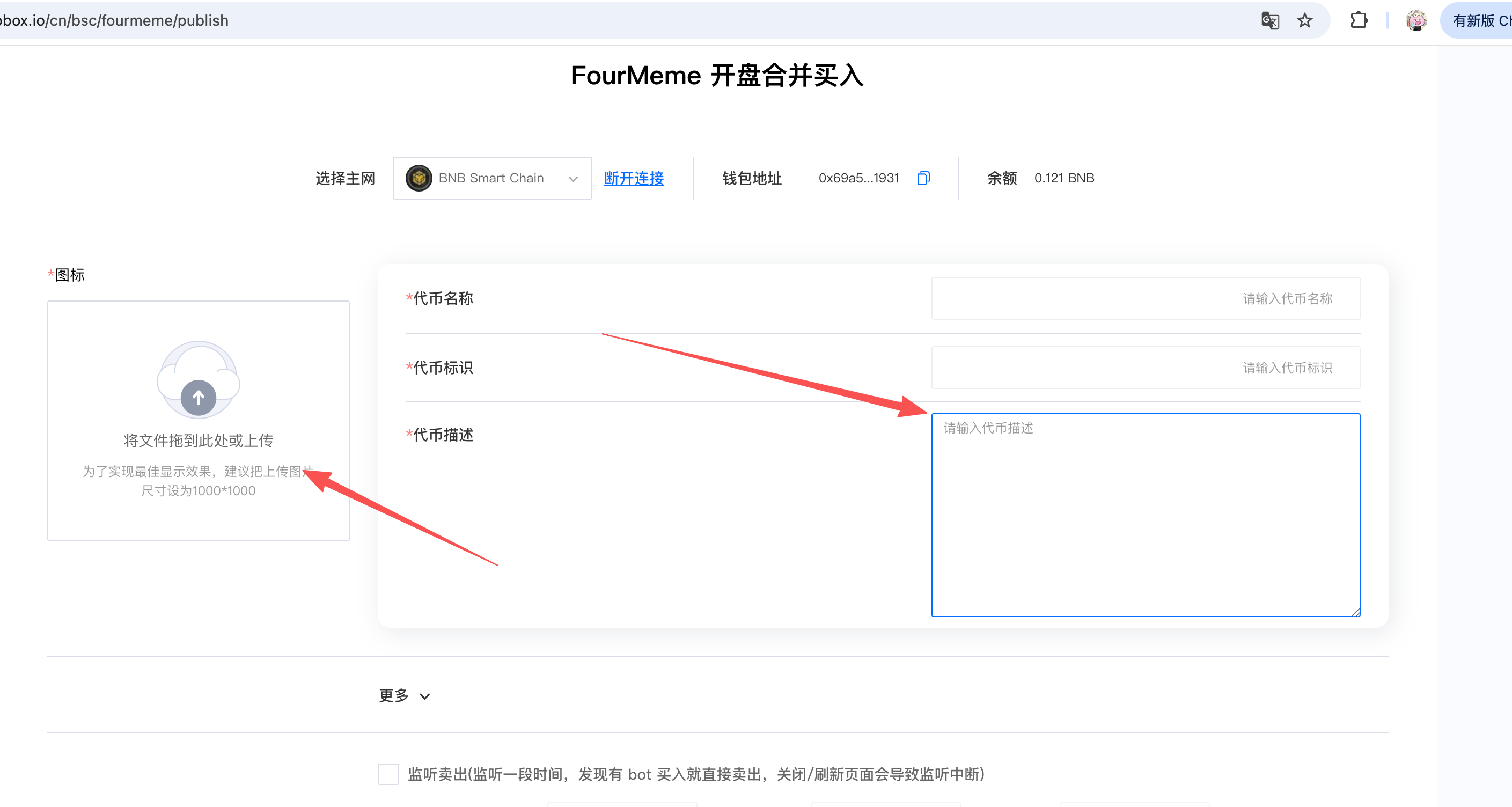This screenshot has height=807, width=1512.
Task: Click the BNB Smart Chain coin logo
Action: coord(419,178)
